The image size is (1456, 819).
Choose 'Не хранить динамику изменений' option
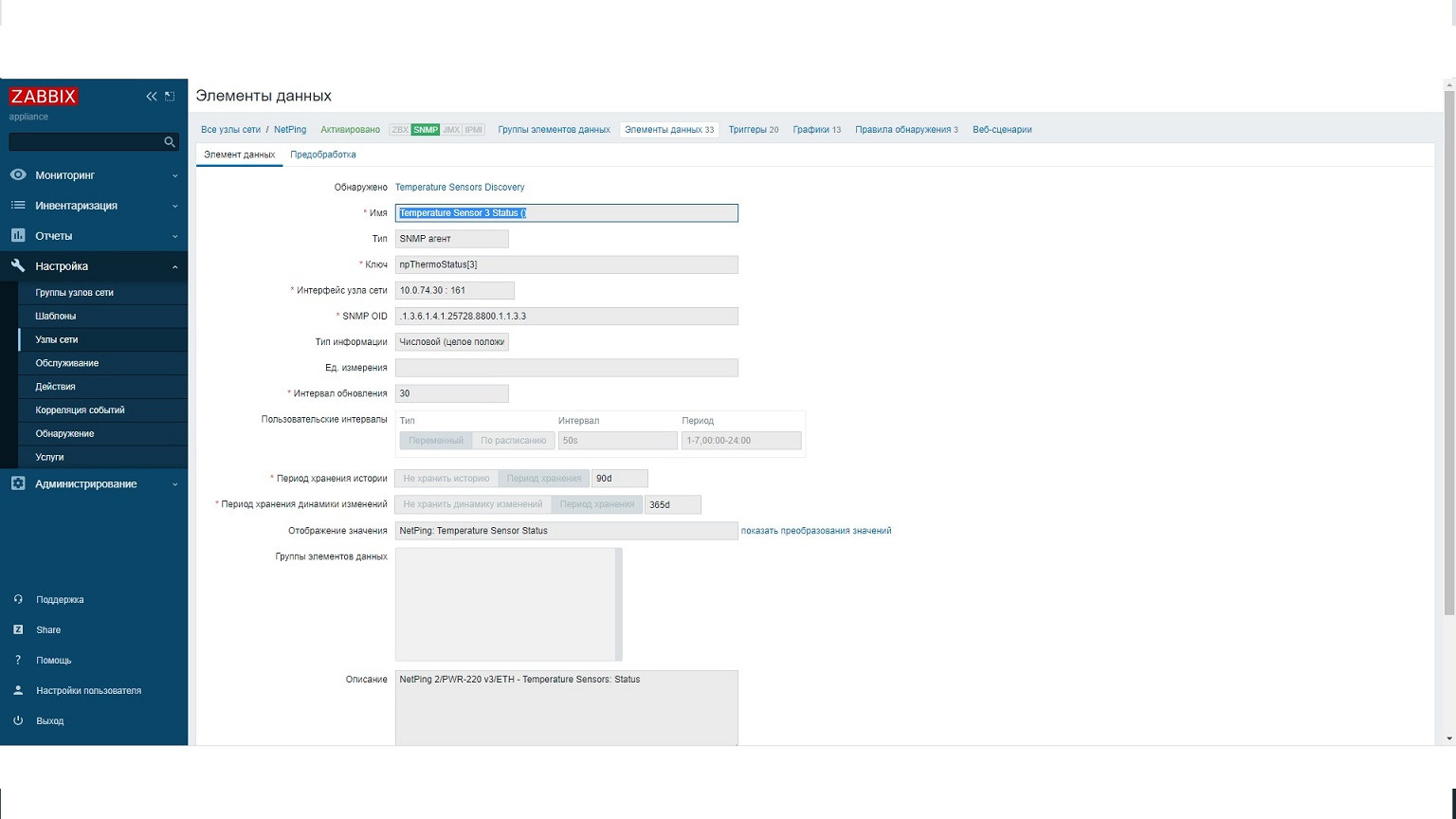[x=473, y=504]
